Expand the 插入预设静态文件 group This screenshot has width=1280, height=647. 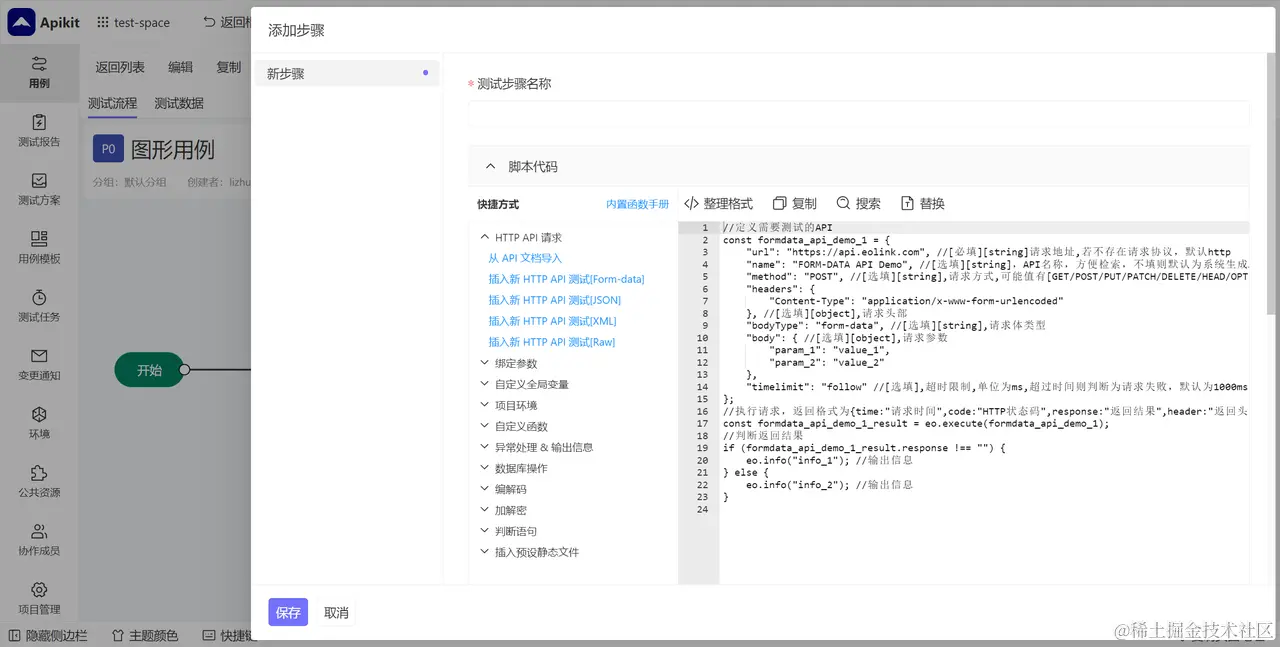click(485, 552)
